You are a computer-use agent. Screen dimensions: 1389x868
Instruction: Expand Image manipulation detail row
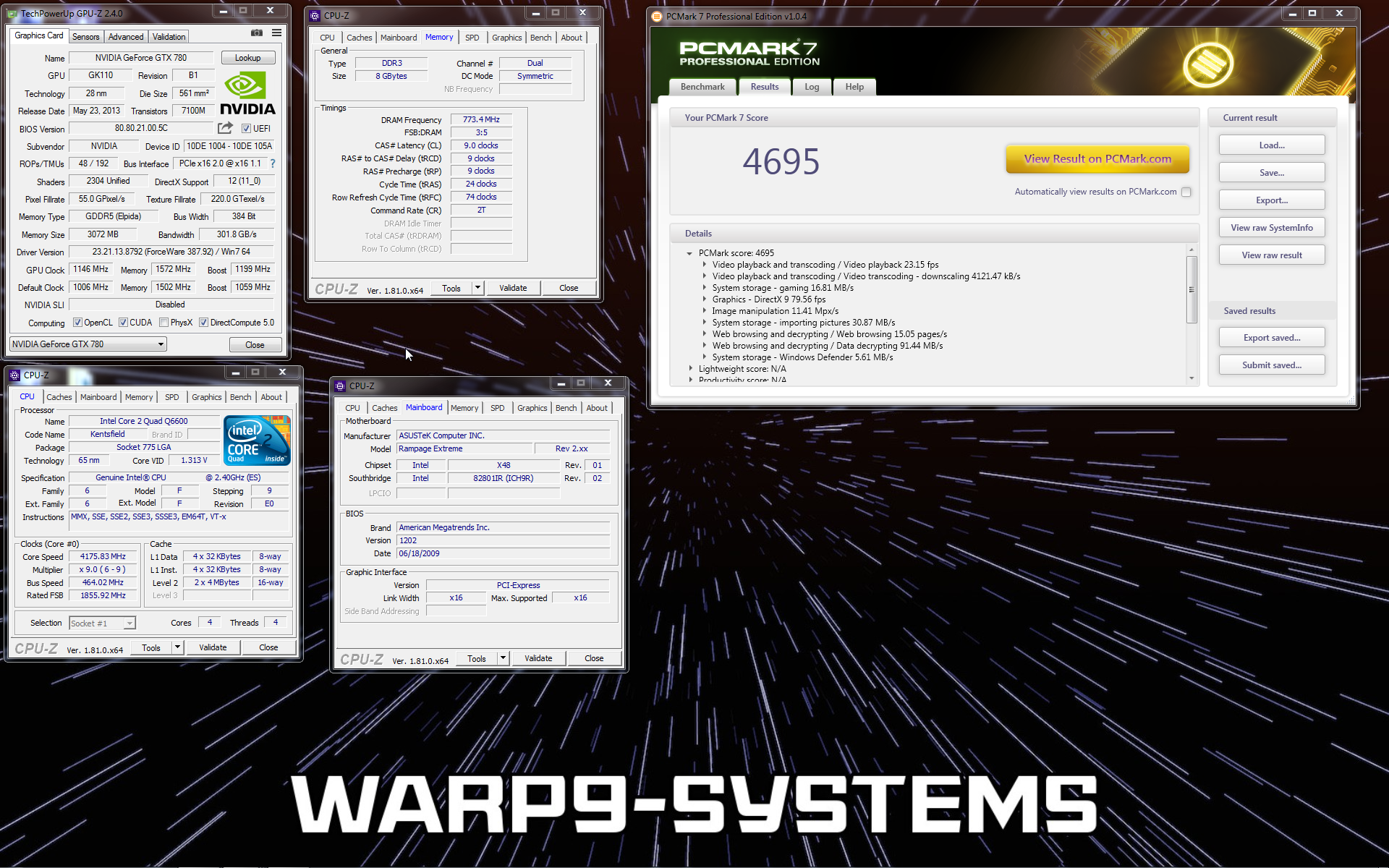click(704, 311)
